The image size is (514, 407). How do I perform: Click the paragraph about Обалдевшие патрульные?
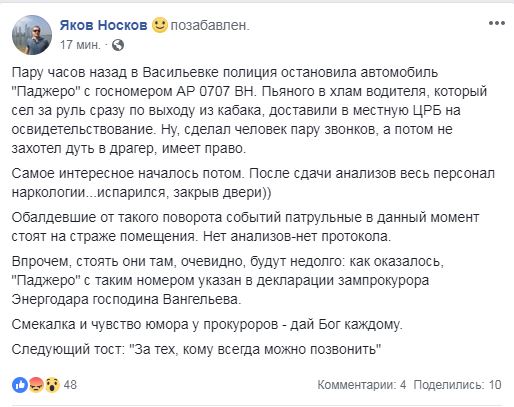click(x=245, y=227)
